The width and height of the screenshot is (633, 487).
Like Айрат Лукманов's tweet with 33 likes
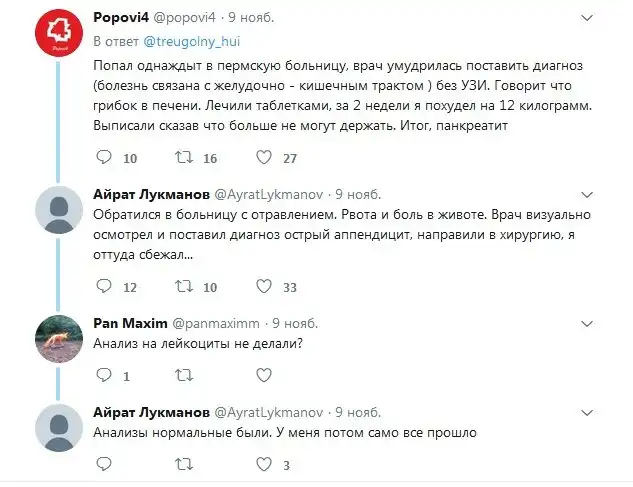[264, 287]
